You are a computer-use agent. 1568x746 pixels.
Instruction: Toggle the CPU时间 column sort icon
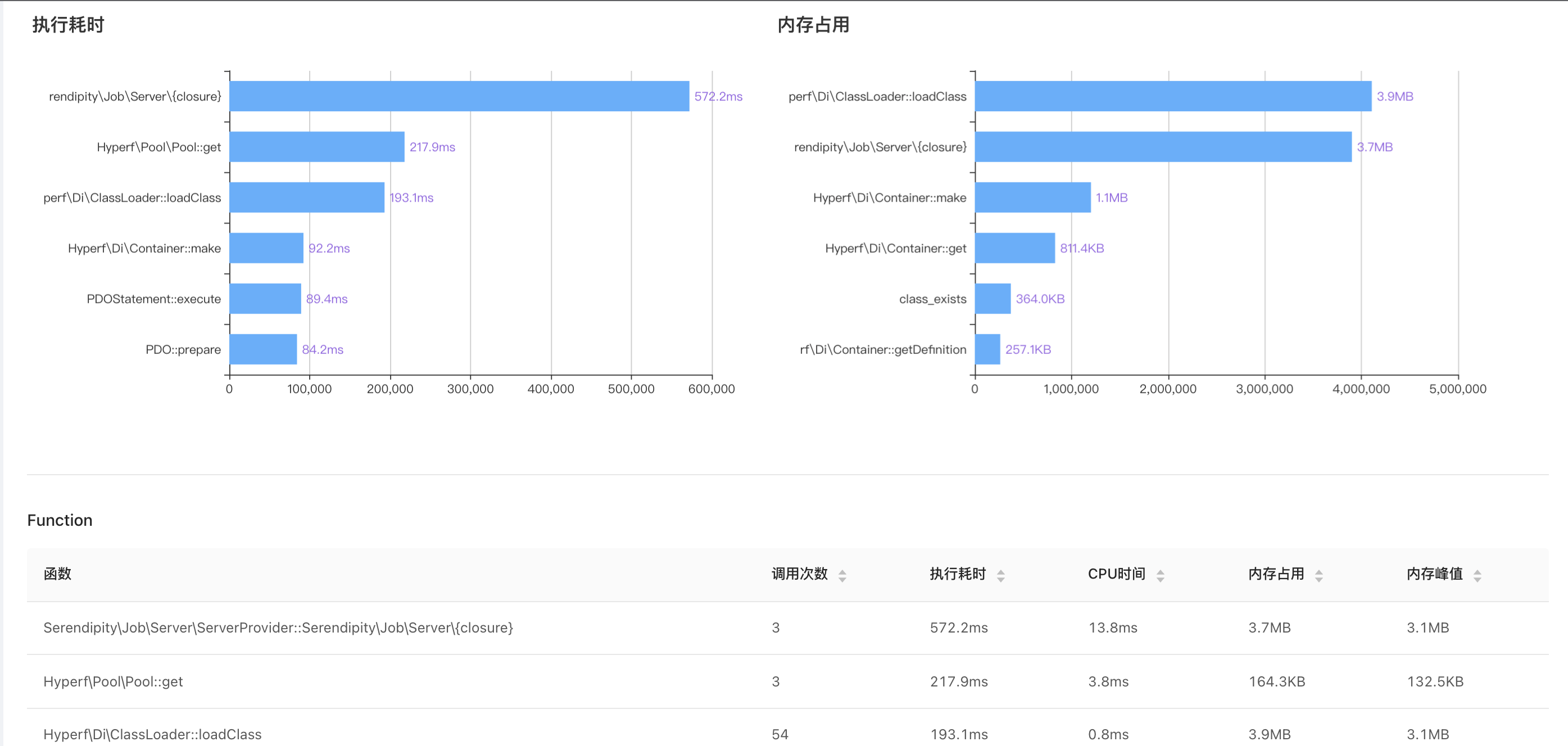[1159, 575]
